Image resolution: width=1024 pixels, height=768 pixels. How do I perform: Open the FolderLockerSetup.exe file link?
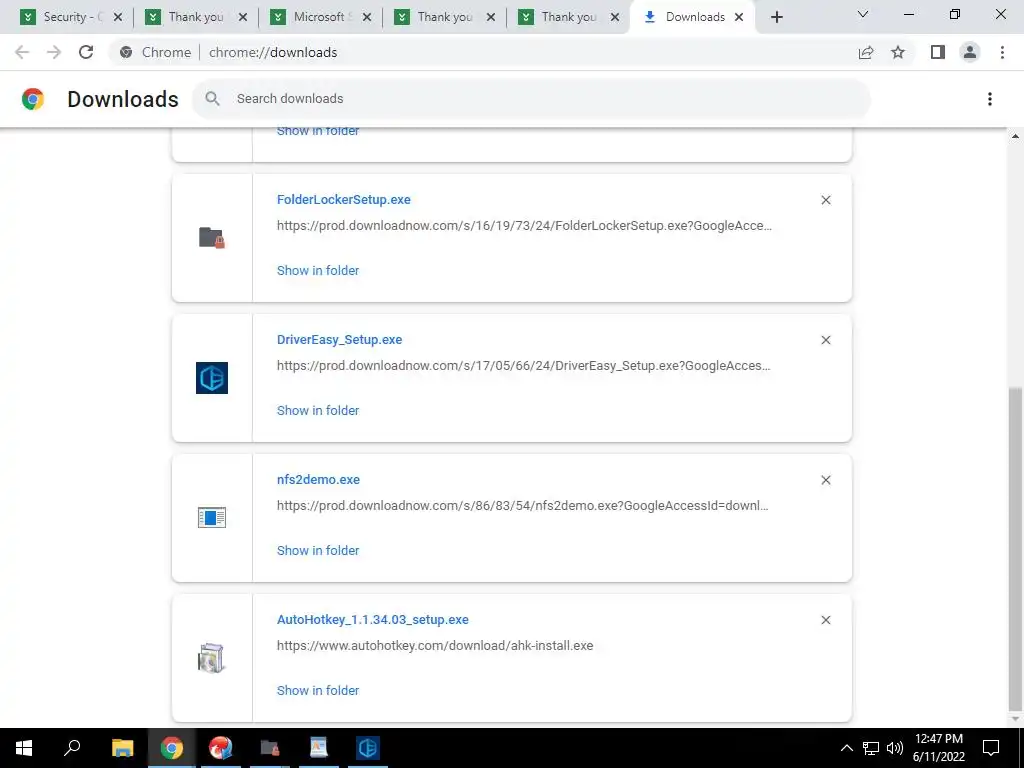pyautogui.click(x=344, y=200)
